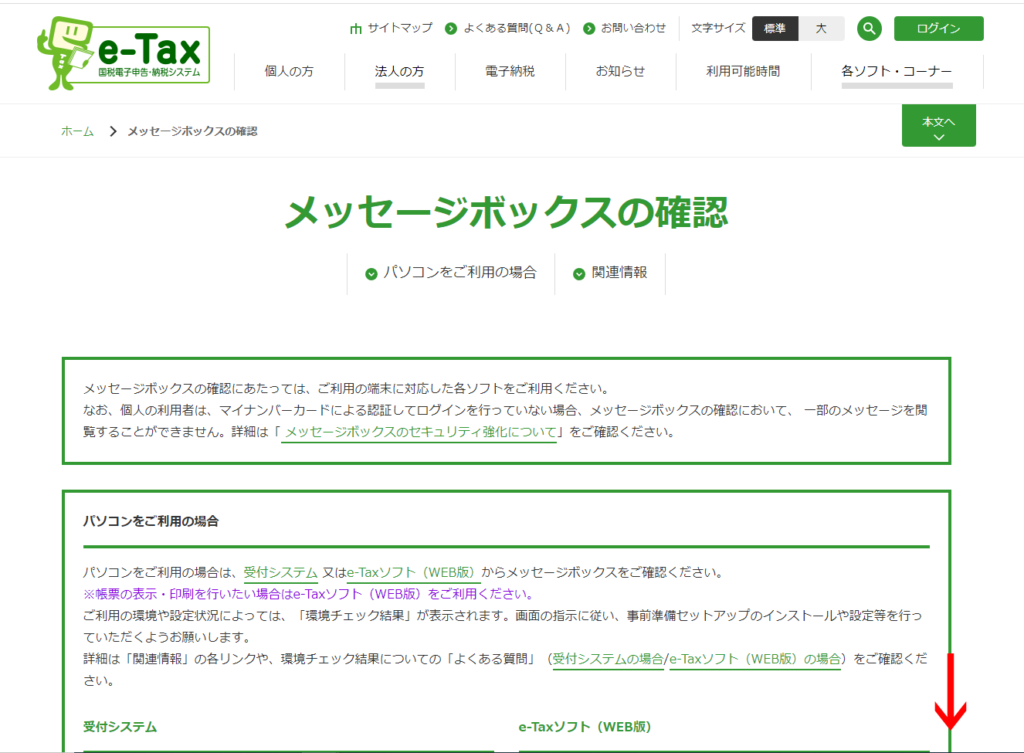Set font size to 標準
The image size is (1024, 753).
click(775, 28)
